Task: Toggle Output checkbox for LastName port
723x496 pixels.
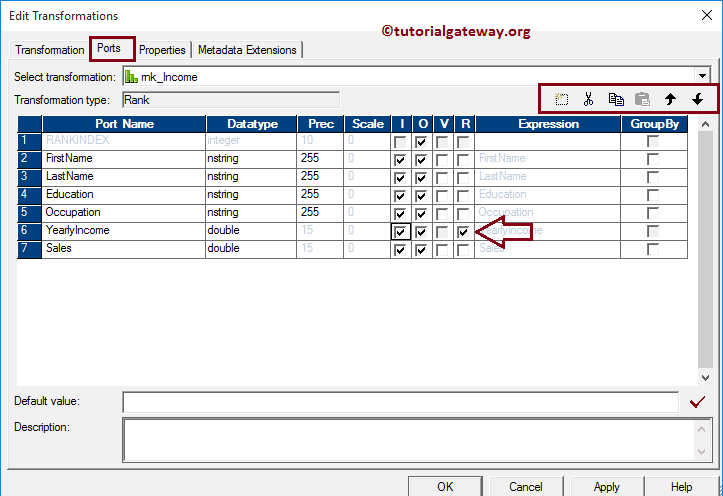Action: 421,178
